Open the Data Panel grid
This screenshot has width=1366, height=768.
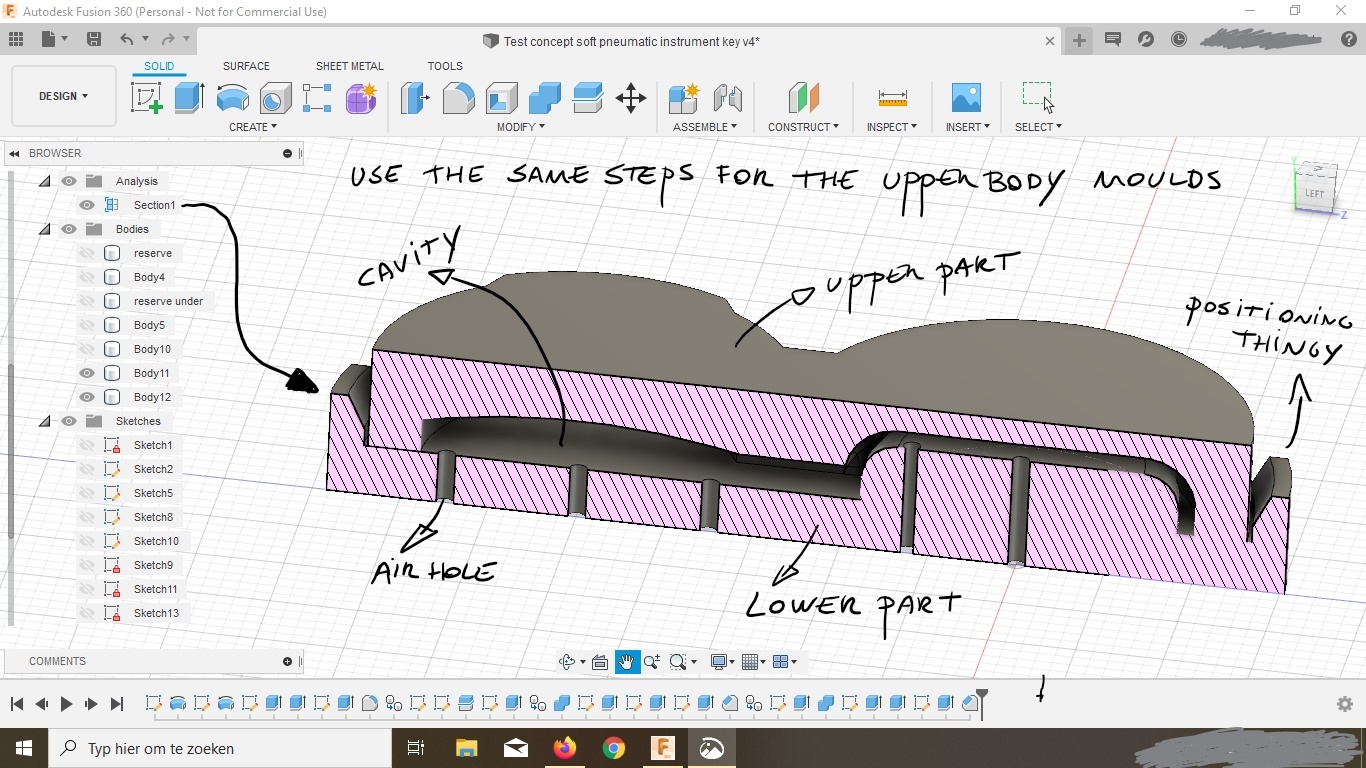16,39
